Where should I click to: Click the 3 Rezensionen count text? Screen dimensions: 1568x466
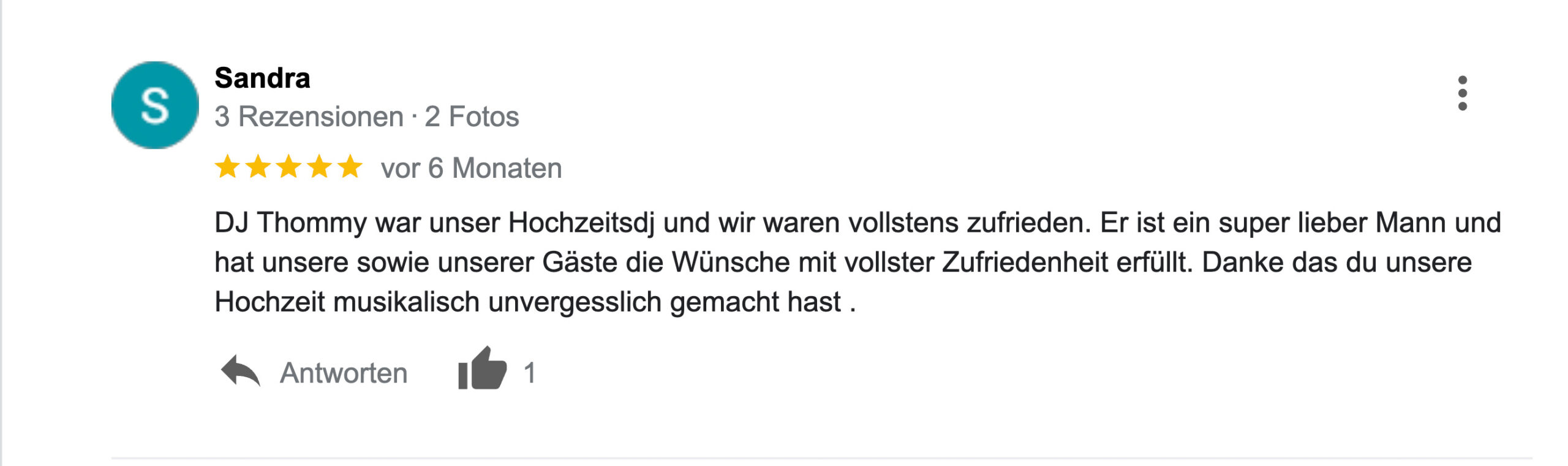[x=309, y=116]
